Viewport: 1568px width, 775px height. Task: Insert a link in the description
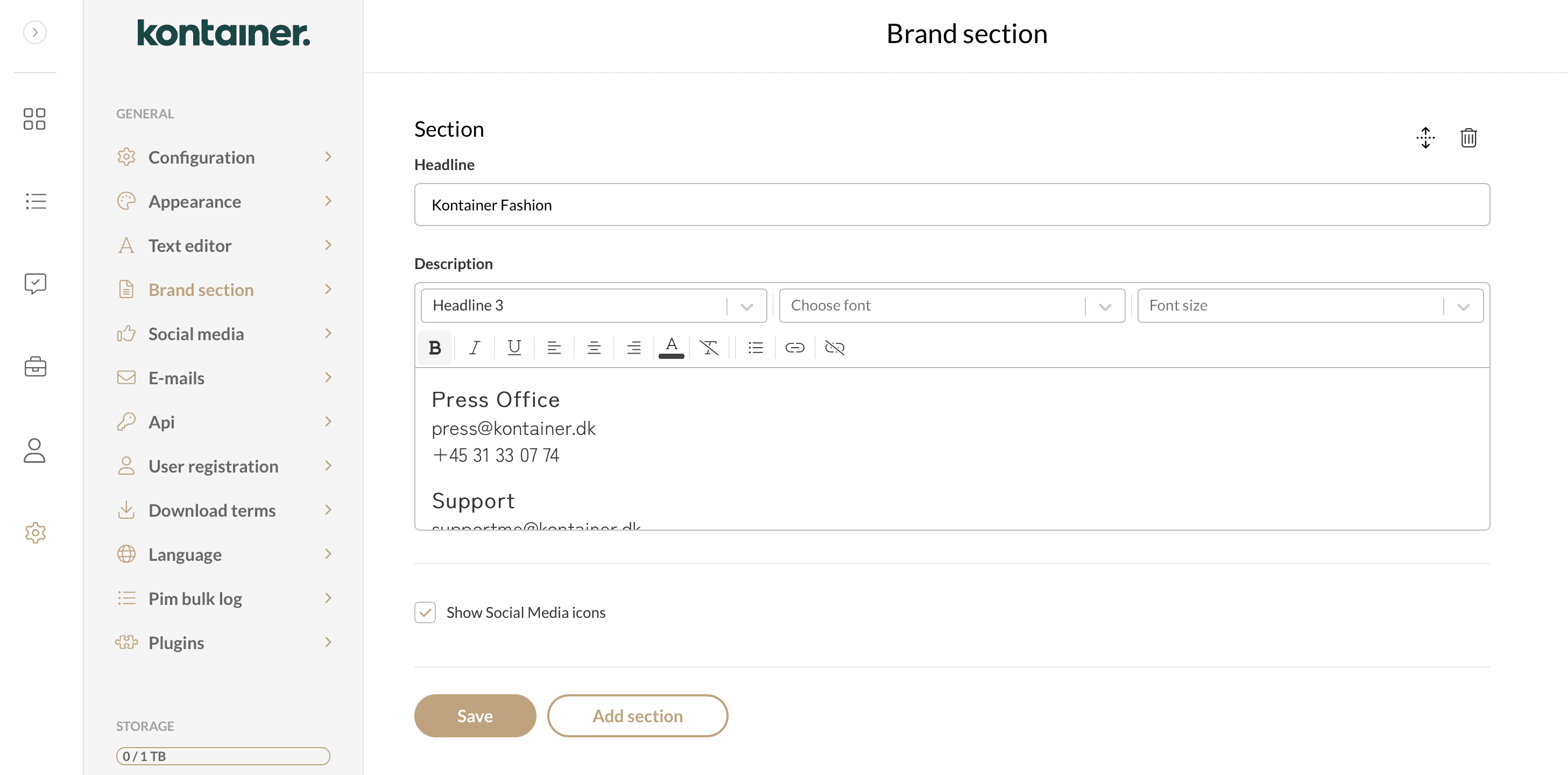pyautogui.click(x=795, y=347)
